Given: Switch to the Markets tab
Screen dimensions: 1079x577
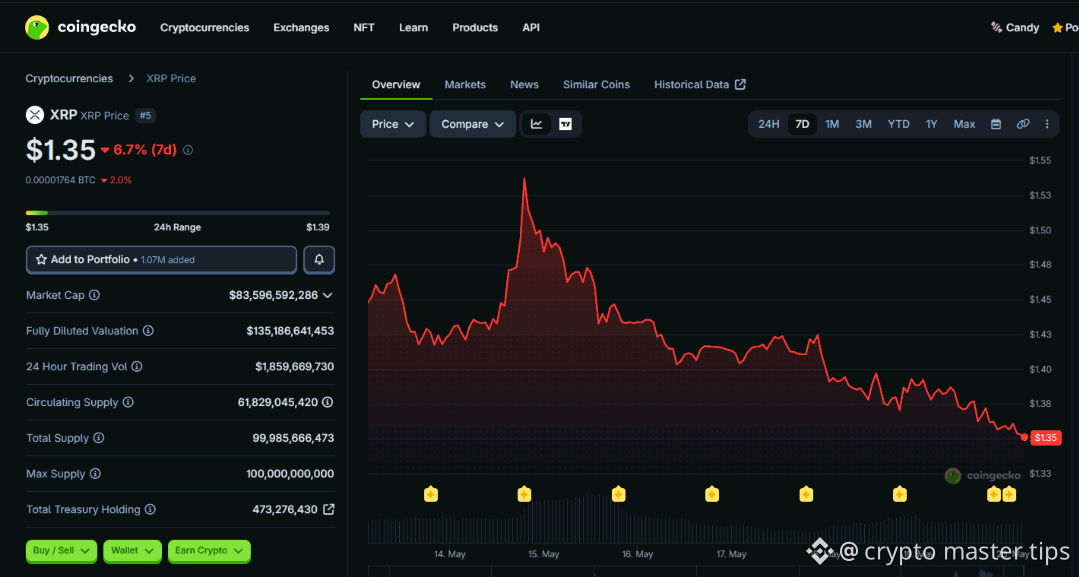Looking at the screenshot, I should coord(465,85).
